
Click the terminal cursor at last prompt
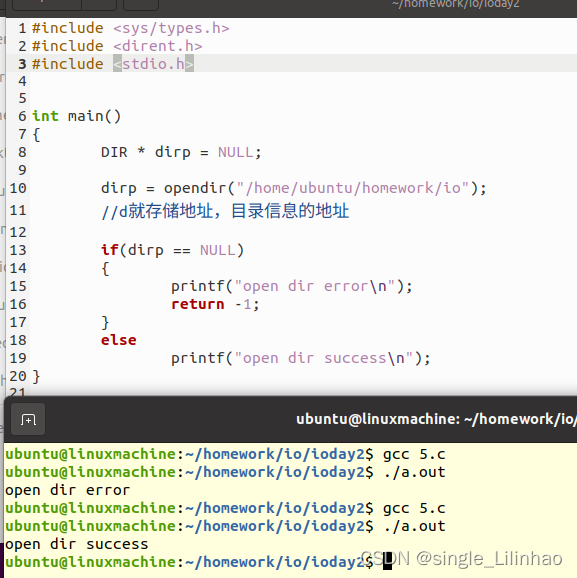[387, 561]
